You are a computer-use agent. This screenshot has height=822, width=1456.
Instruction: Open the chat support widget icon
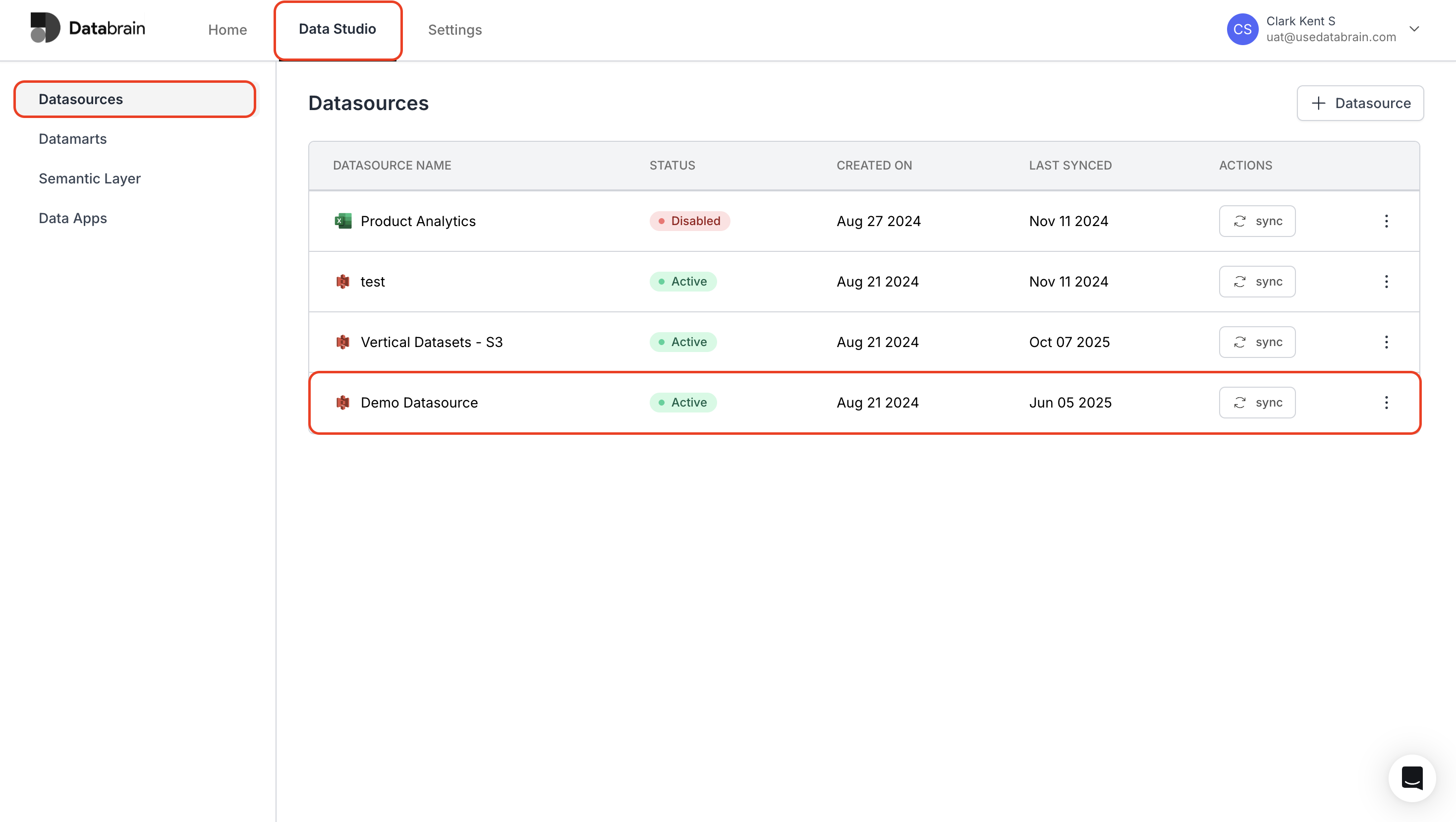[1411, 778]
